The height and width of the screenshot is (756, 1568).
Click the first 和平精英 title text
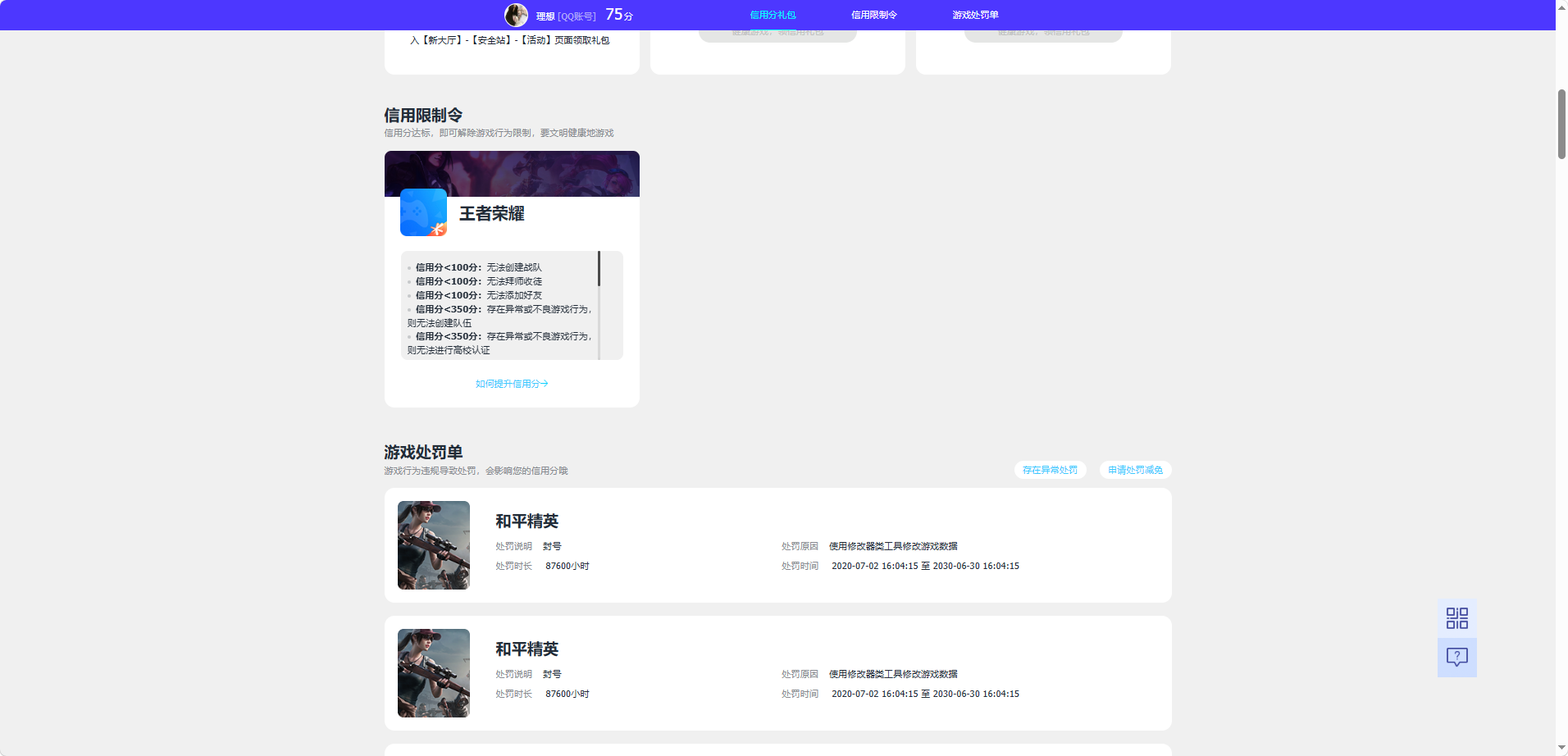[526, 521]
